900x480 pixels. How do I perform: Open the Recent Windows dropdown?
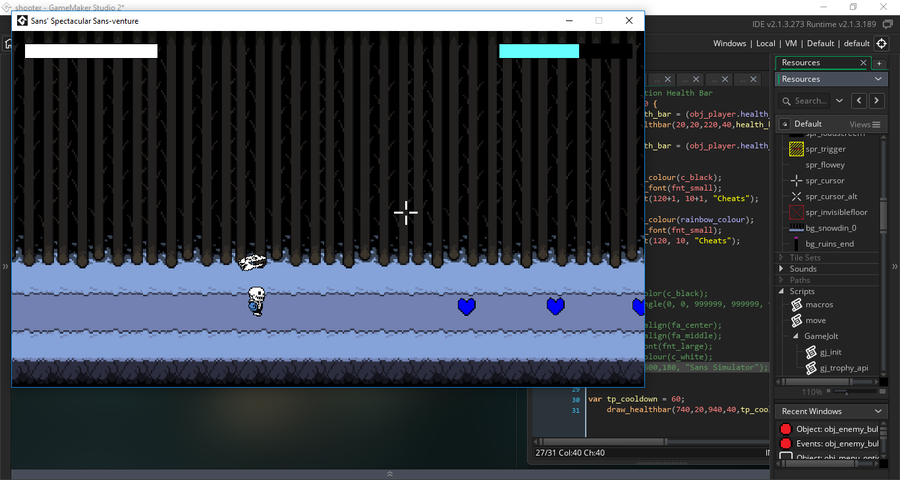[x=878, y=411]
